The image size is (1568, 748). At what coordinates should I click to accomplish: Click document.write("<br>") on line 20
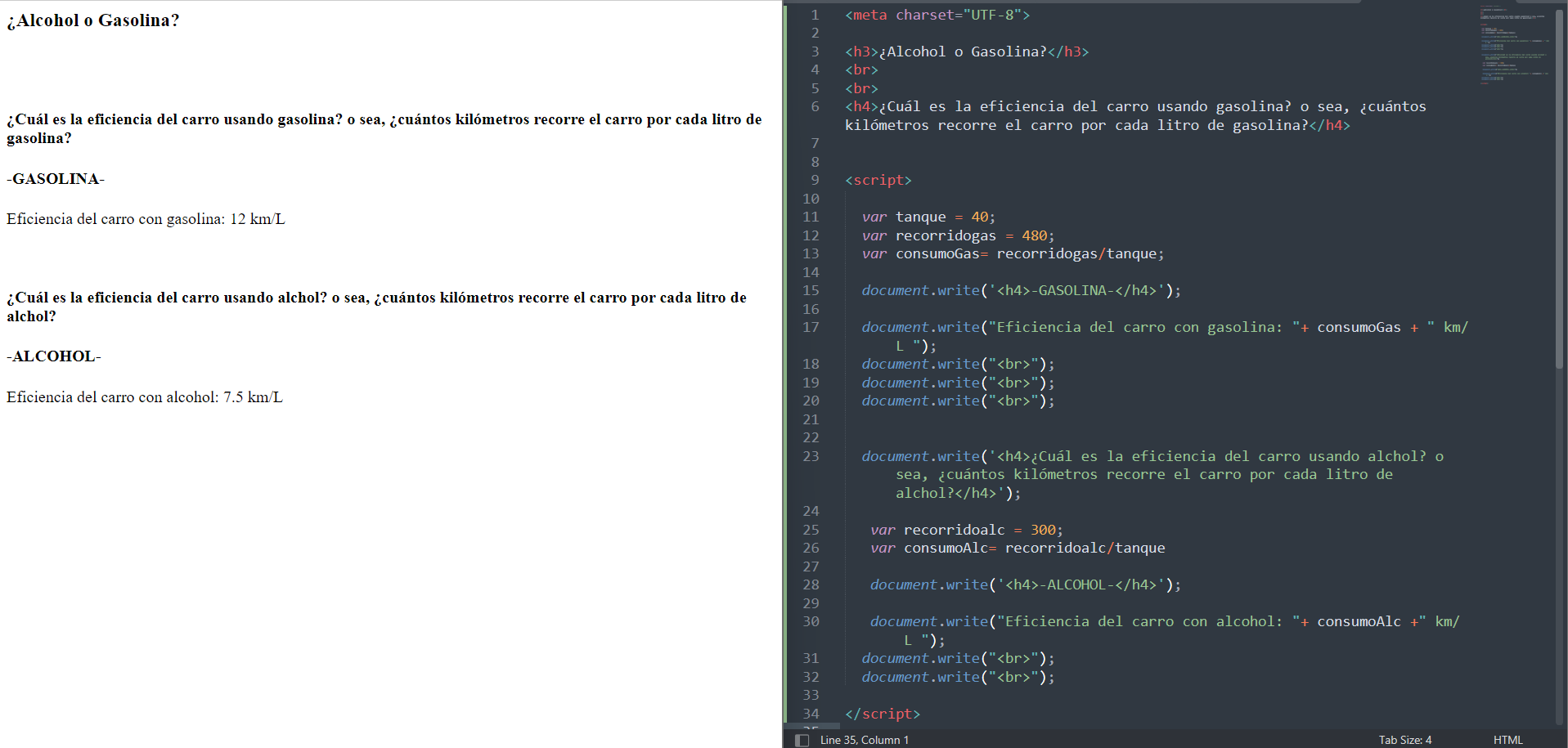pyautogui.click(x=958, y=401)
